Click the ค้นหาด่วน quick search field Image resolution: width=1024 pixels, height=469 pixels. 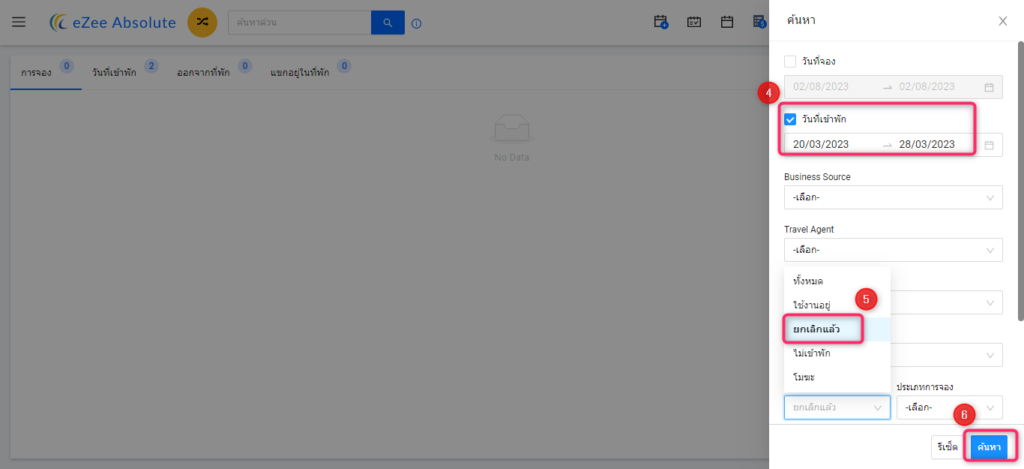click(299, 23)
